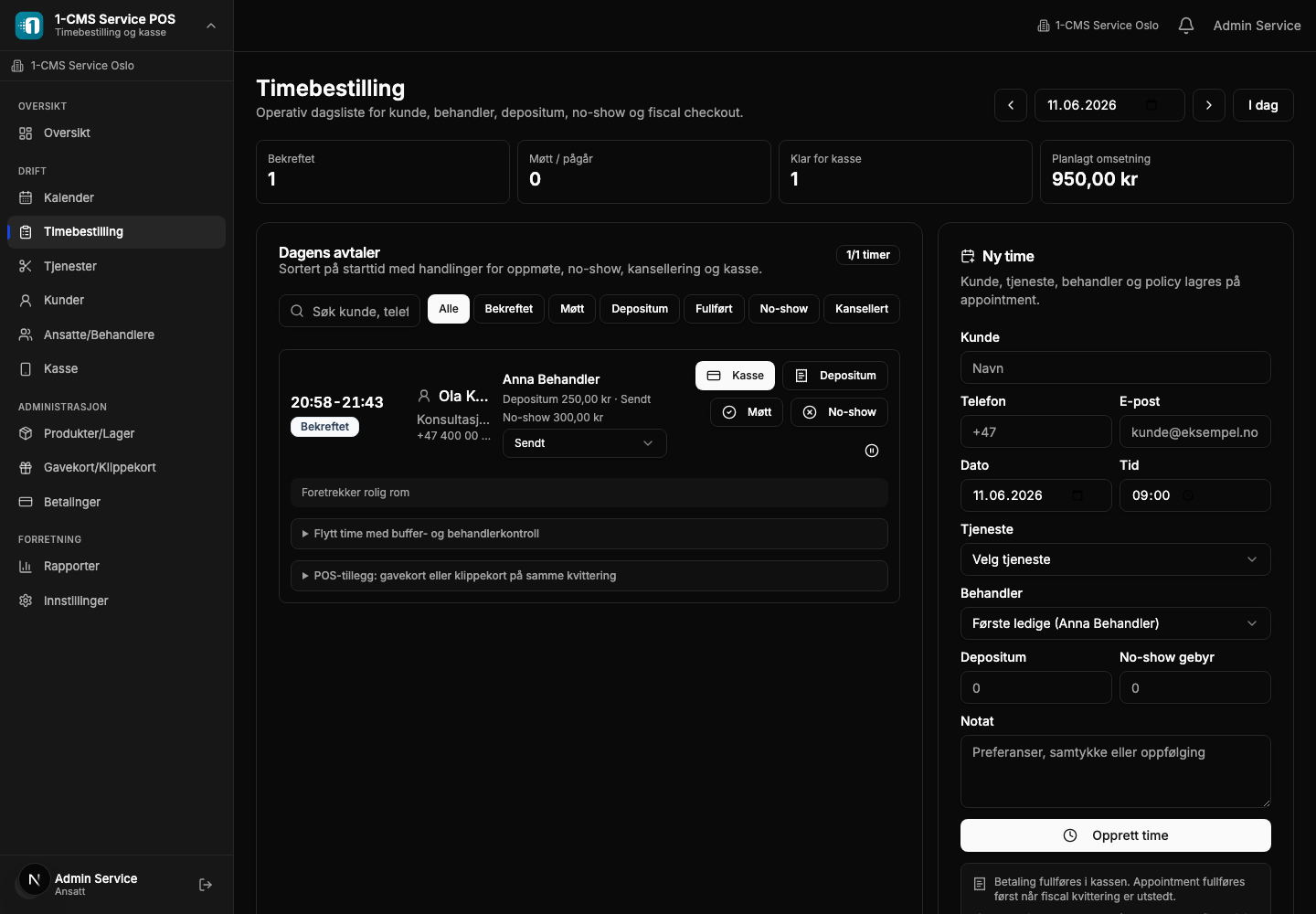Screen dimensions: 1316x914
Task: Click the Telefon input field
Action: click(x=1036, y=431)
